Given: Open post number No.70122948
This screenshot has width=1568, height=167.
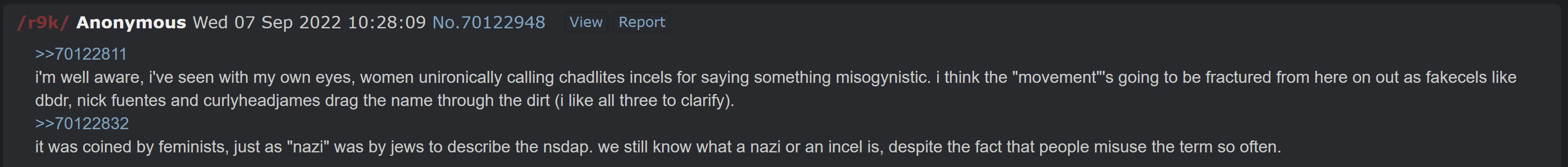Looking at the screenshot, I should [x=488, y=23].
